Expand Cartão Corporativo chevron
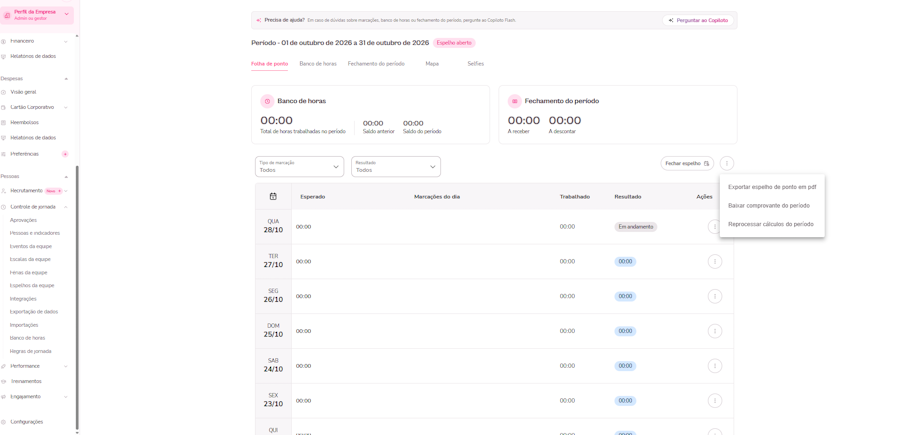Viewport: 900px width, 435px height. point(65,107)
